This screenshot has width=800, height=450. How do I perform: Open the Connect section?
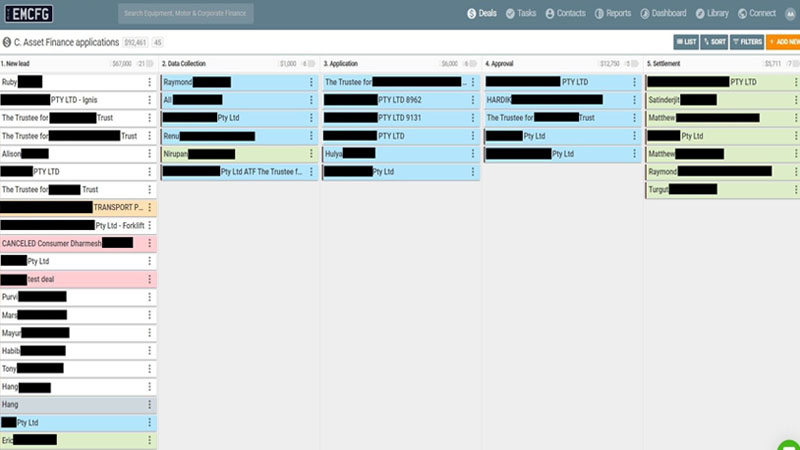(x=757, y=13)
